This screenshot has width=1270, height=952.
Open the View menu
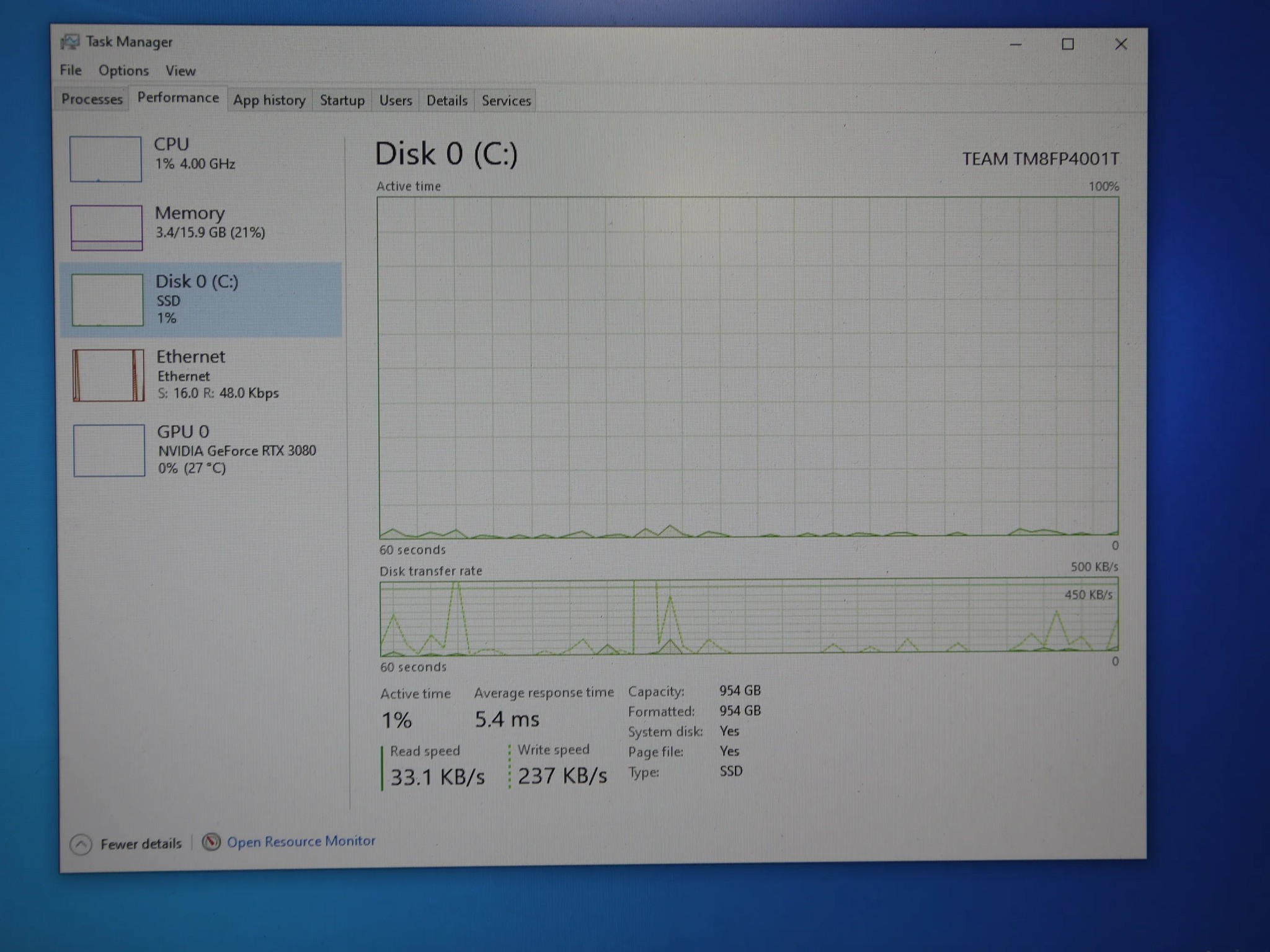(180, 71)
